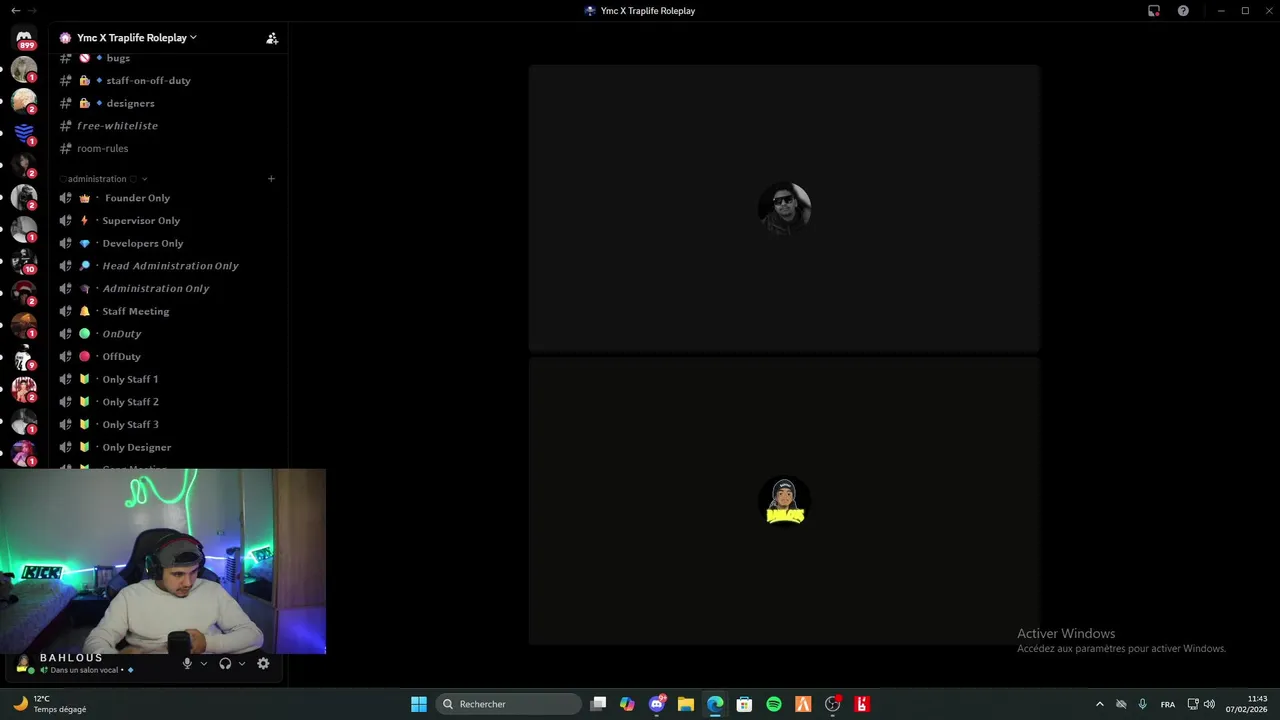Image resolution: width=1280 pixels, height=720 pixels.
Task: Switch the FRA keyboard language
Action: coord(1168,704)
